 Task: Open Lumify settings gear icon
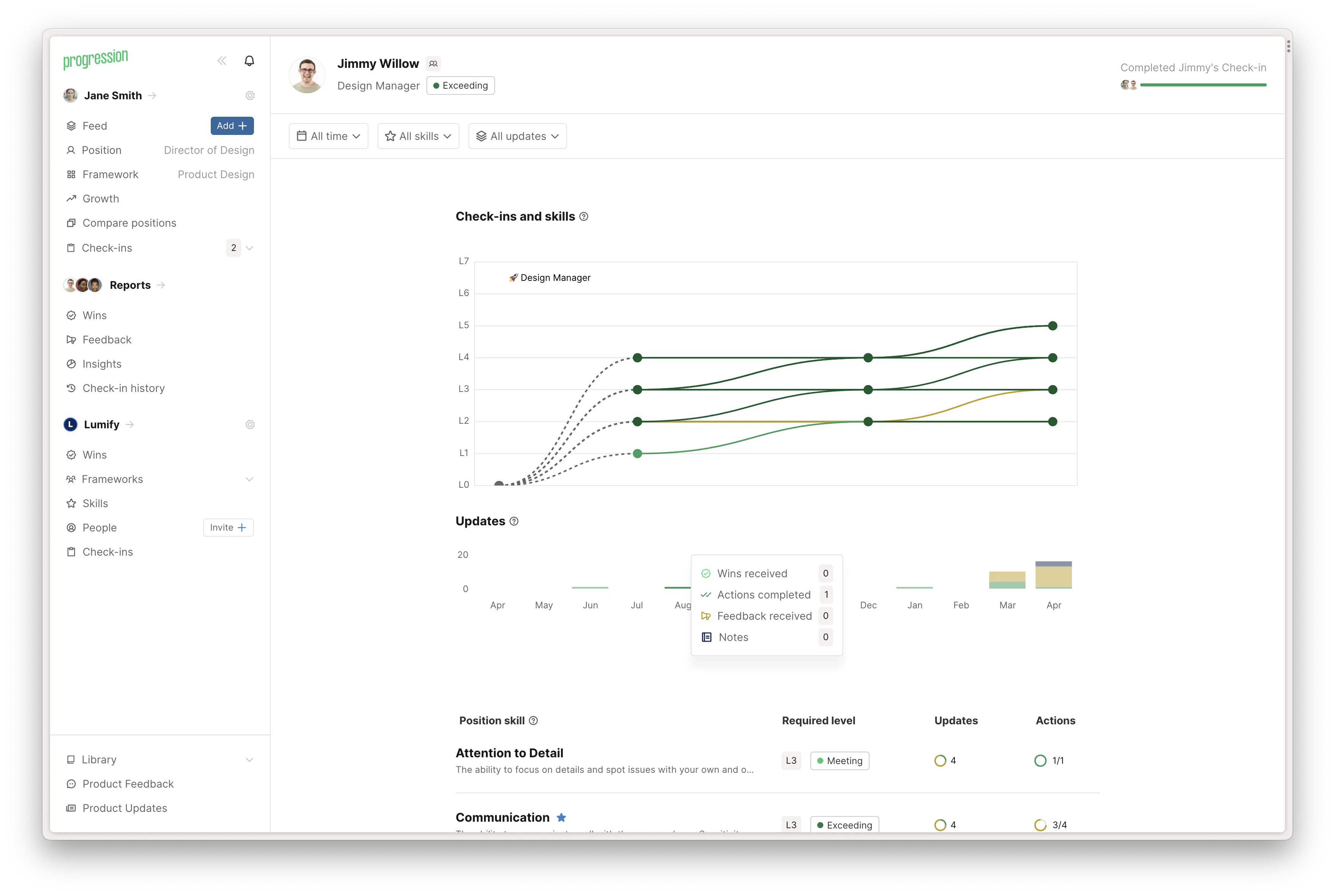point(250,425)
